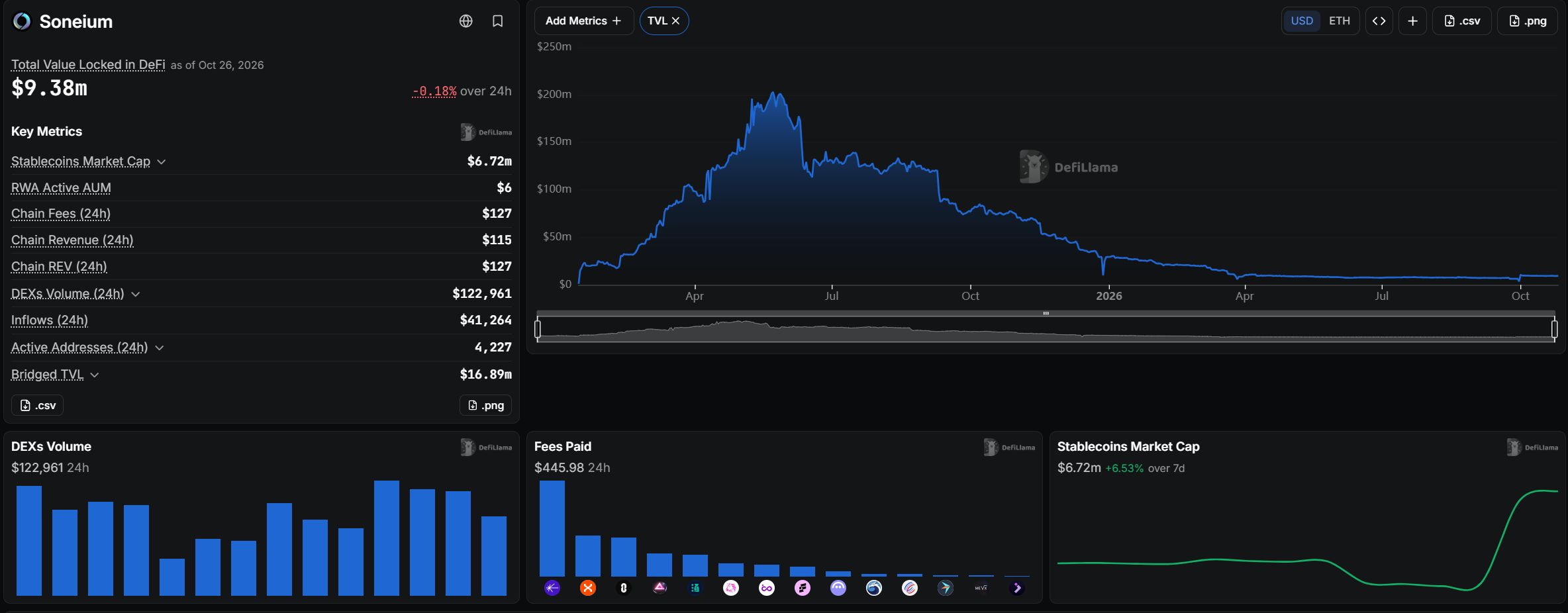1568x613 pixels.
Task: Export Key Metrics as .png
Action: [485, 405]
